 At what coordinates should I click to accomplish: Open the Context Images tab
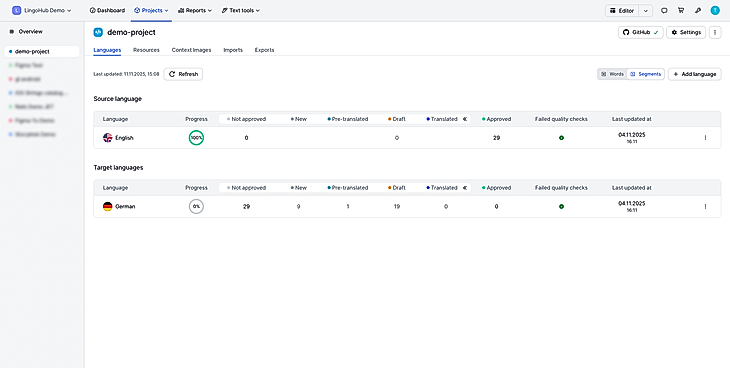click(191, 50)
